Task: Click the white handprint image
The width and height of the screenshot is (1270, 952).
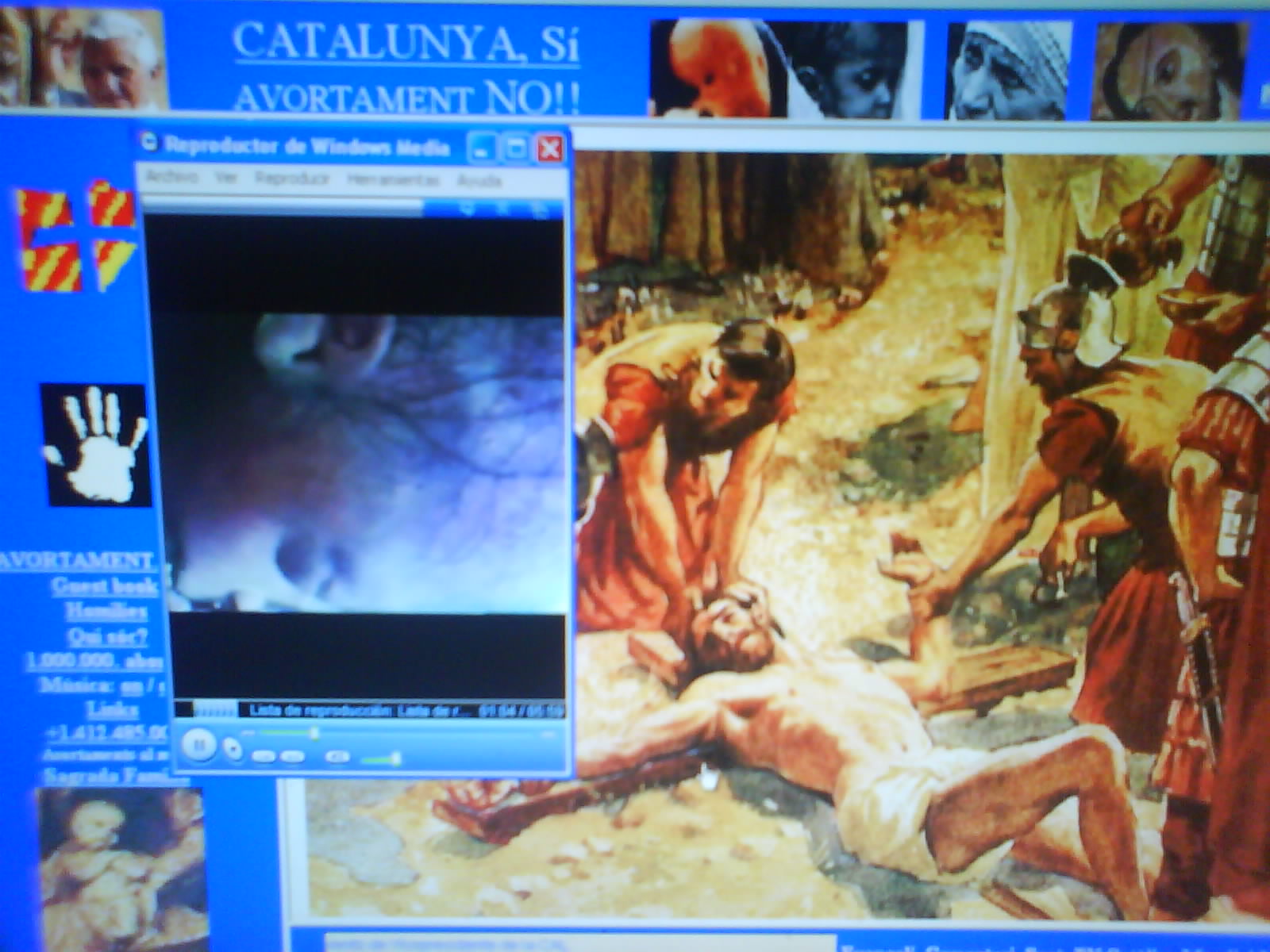Action: (98, 445)
